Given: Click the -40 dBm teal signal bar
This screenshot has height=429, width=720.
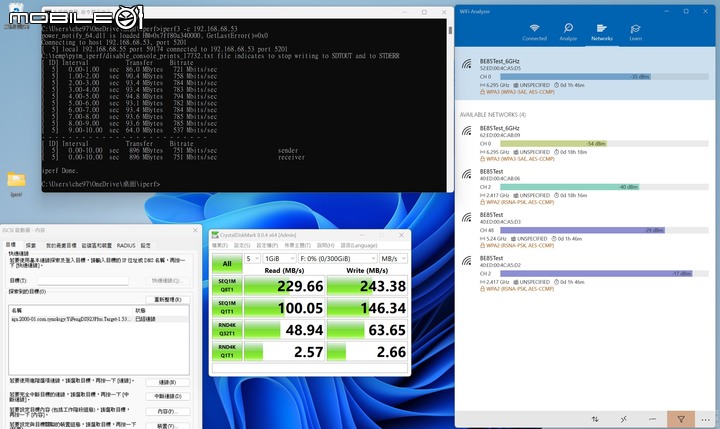Looking at the screenshot, I should pos(569,187).
